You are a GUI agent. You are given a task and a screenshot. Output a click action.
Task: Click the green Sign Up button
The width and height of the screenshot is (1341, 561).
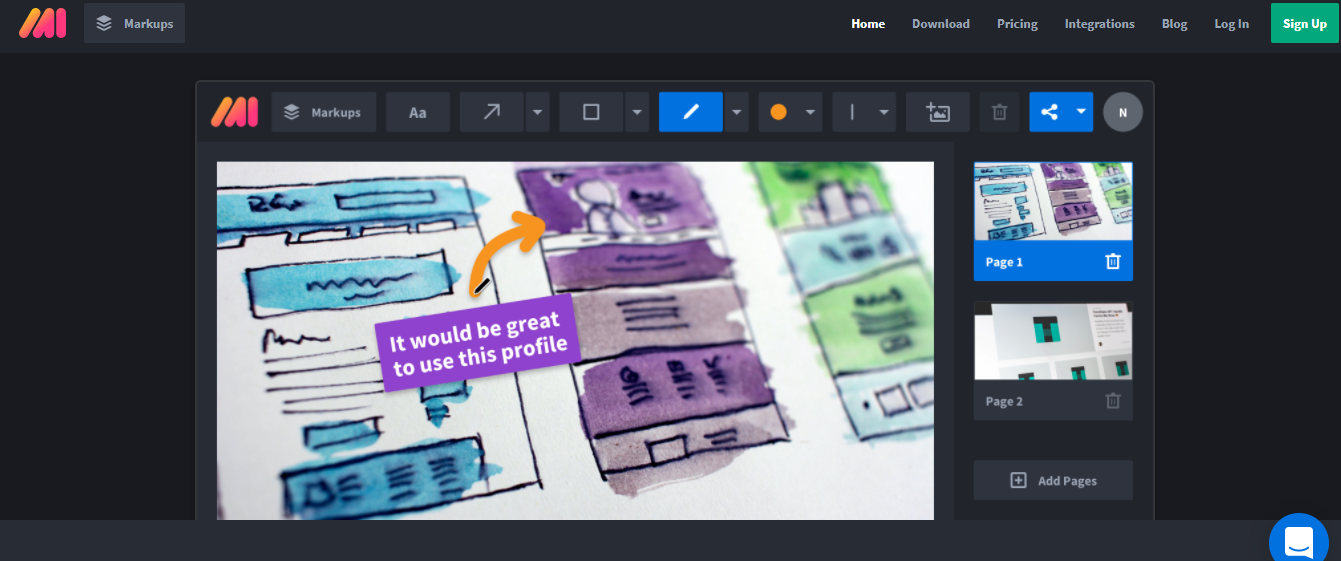coord(1304,24)
